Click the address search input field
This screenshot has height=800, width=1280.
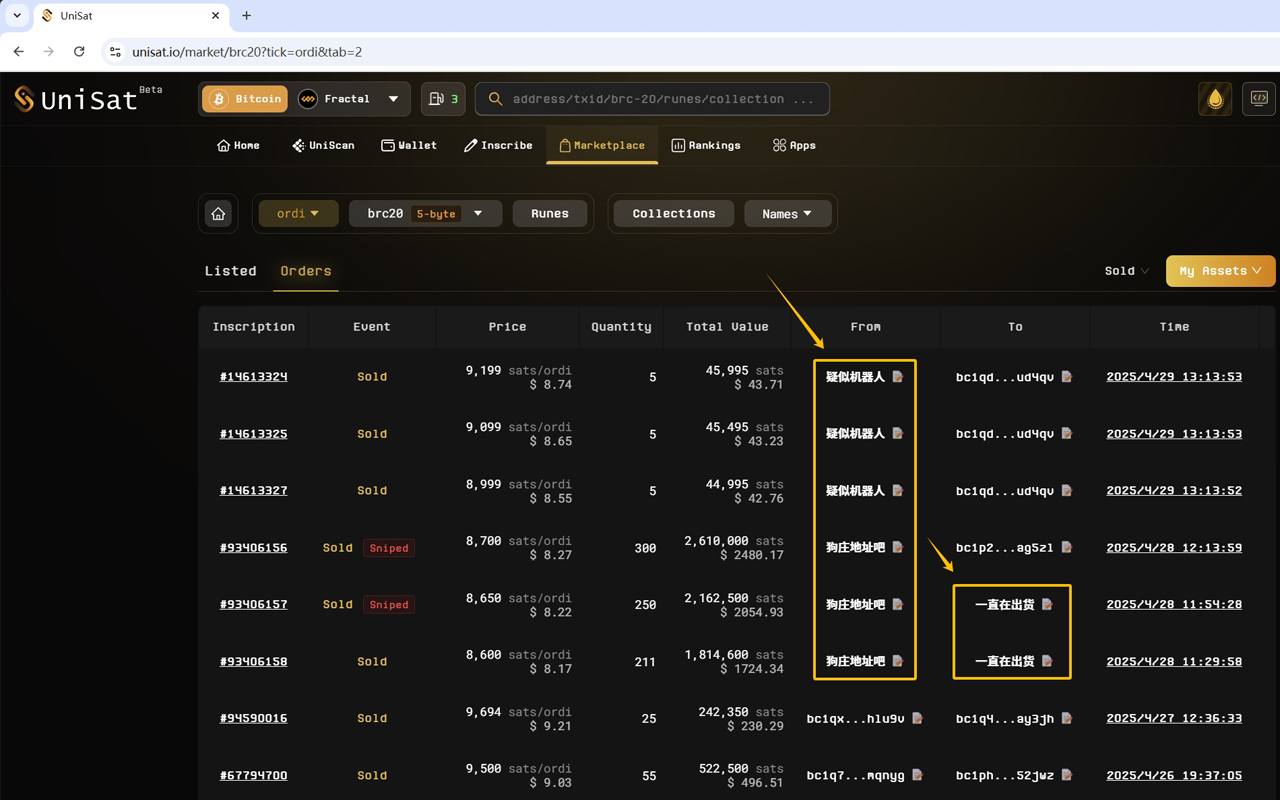click(660, 99)
